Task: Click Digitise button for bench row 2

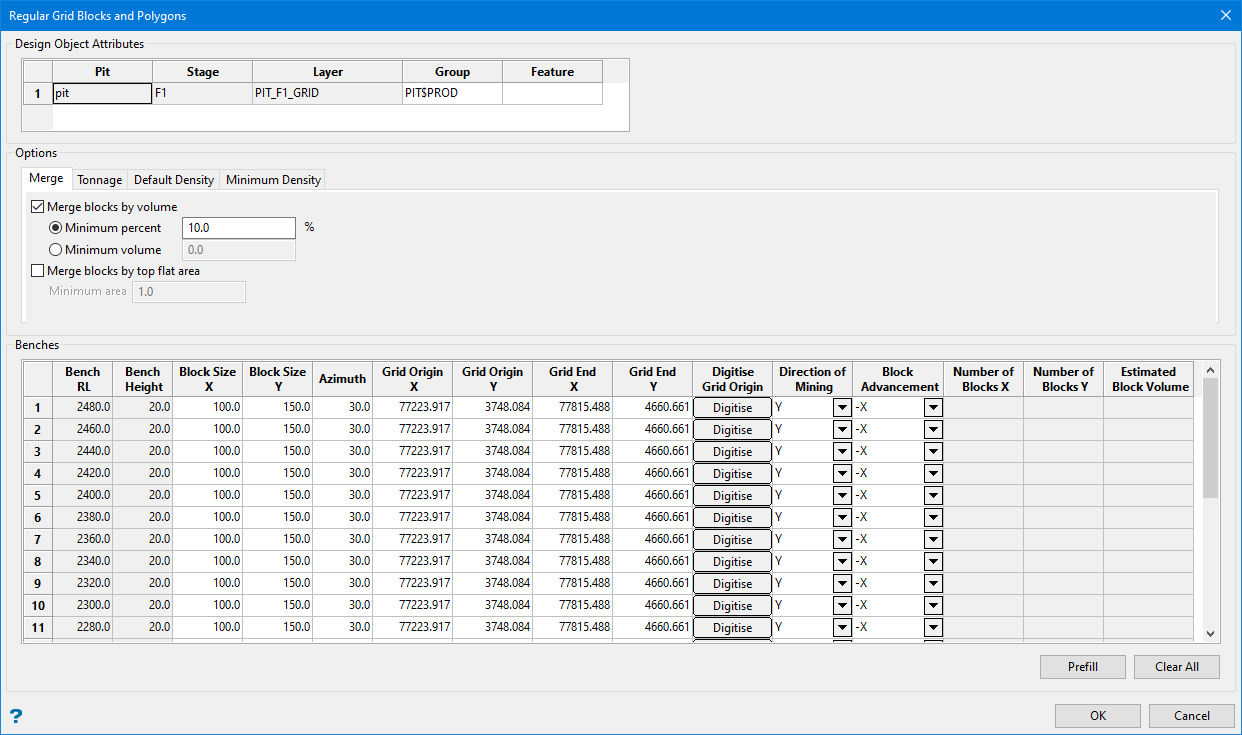Action: click(x=732, y=430)
